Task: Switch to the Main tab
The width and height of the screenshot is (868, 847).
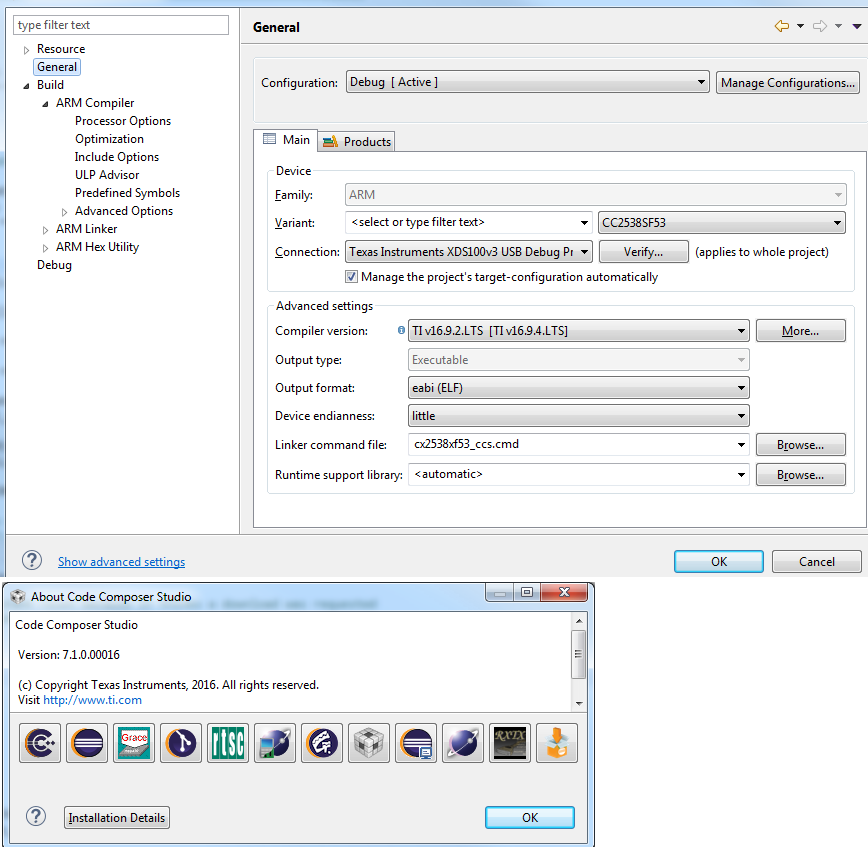Action: point(286,140)
